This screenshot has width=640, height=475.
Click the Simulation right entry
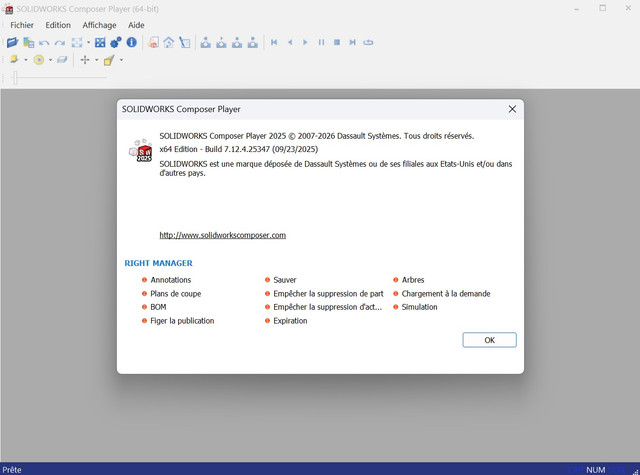pos(420,307)
